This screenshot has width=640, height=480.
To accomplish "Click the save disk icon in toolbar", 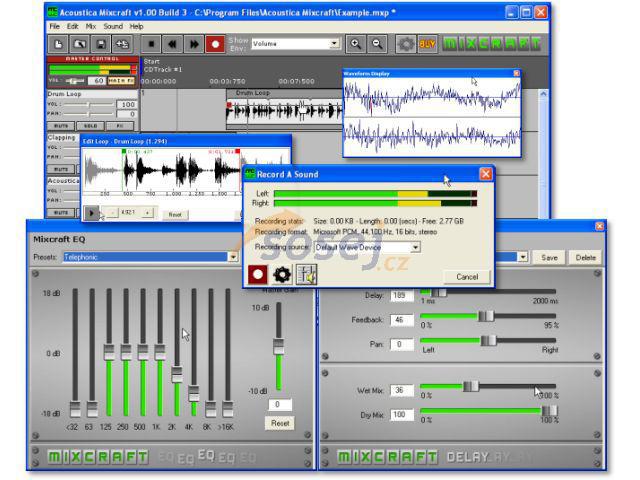I will pyautogui.click(x=101, y=45).
